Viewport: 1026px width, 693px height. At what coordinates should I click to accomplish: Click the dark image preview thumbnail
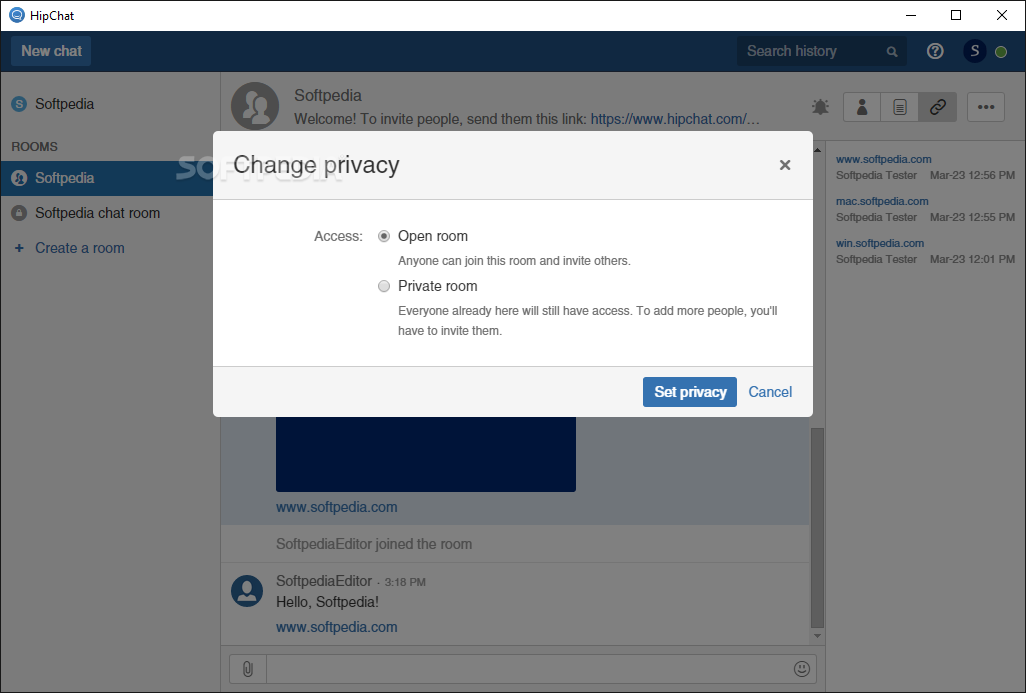[426, 454]
